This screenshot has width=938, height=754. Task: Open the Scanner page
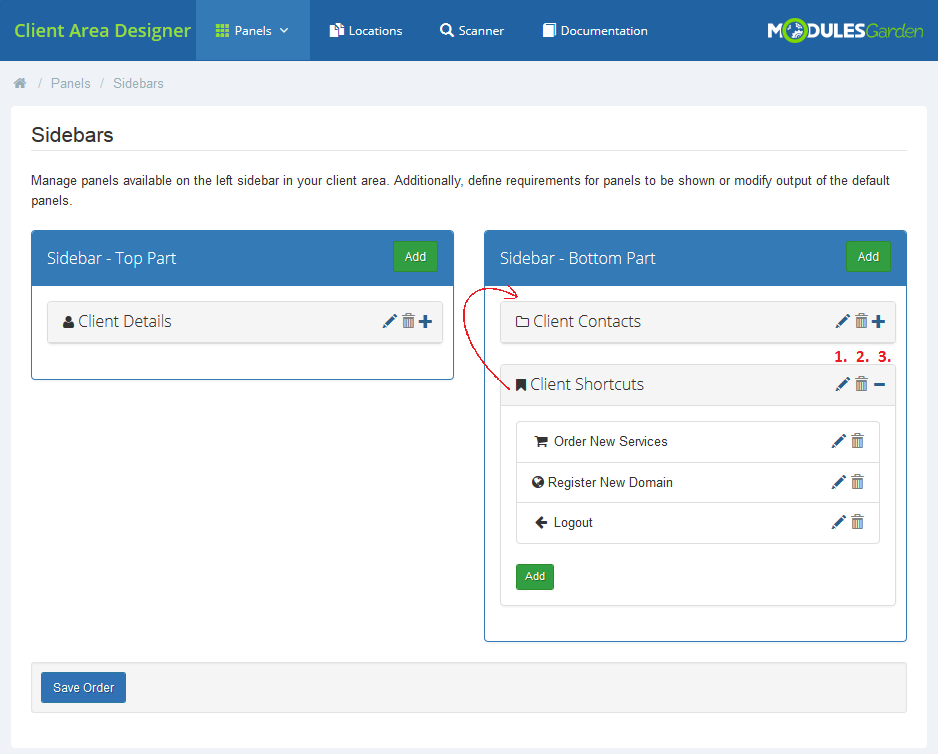(x=471, y=31)
